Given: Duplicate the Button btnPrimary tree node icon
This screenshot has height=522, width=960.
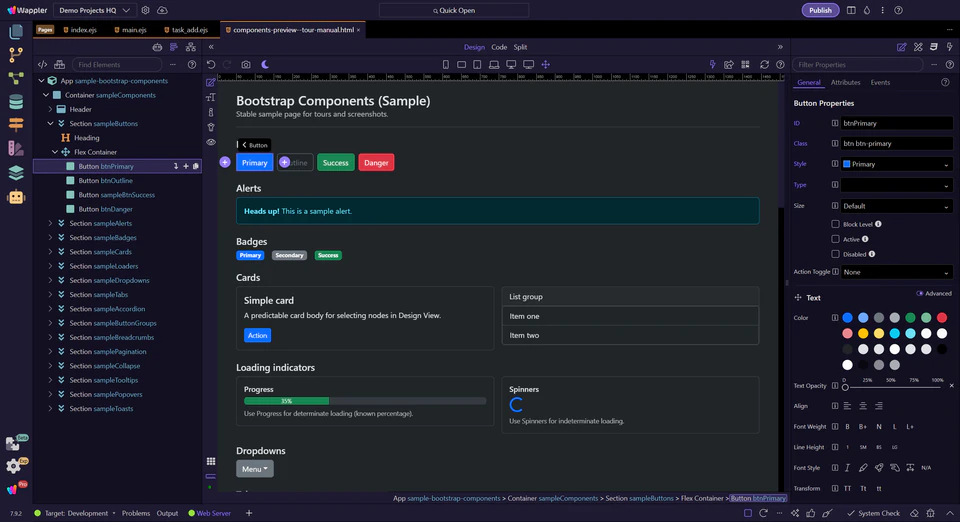Looking at the screenshot, I should point(196,166).
